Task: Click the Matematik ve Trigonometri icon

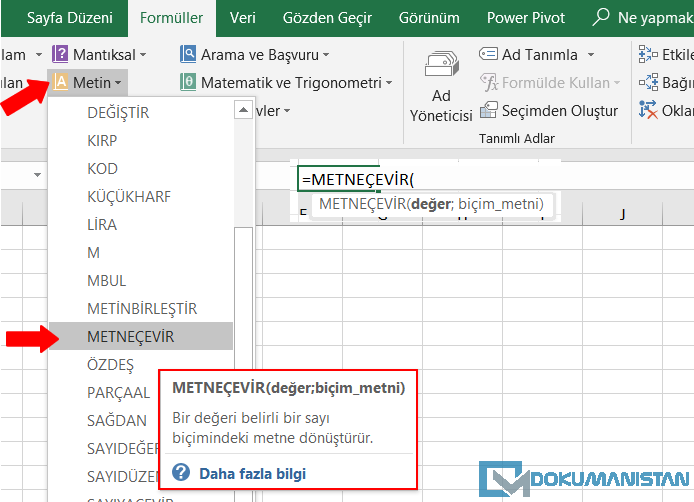Action: [x=188, y=82]
